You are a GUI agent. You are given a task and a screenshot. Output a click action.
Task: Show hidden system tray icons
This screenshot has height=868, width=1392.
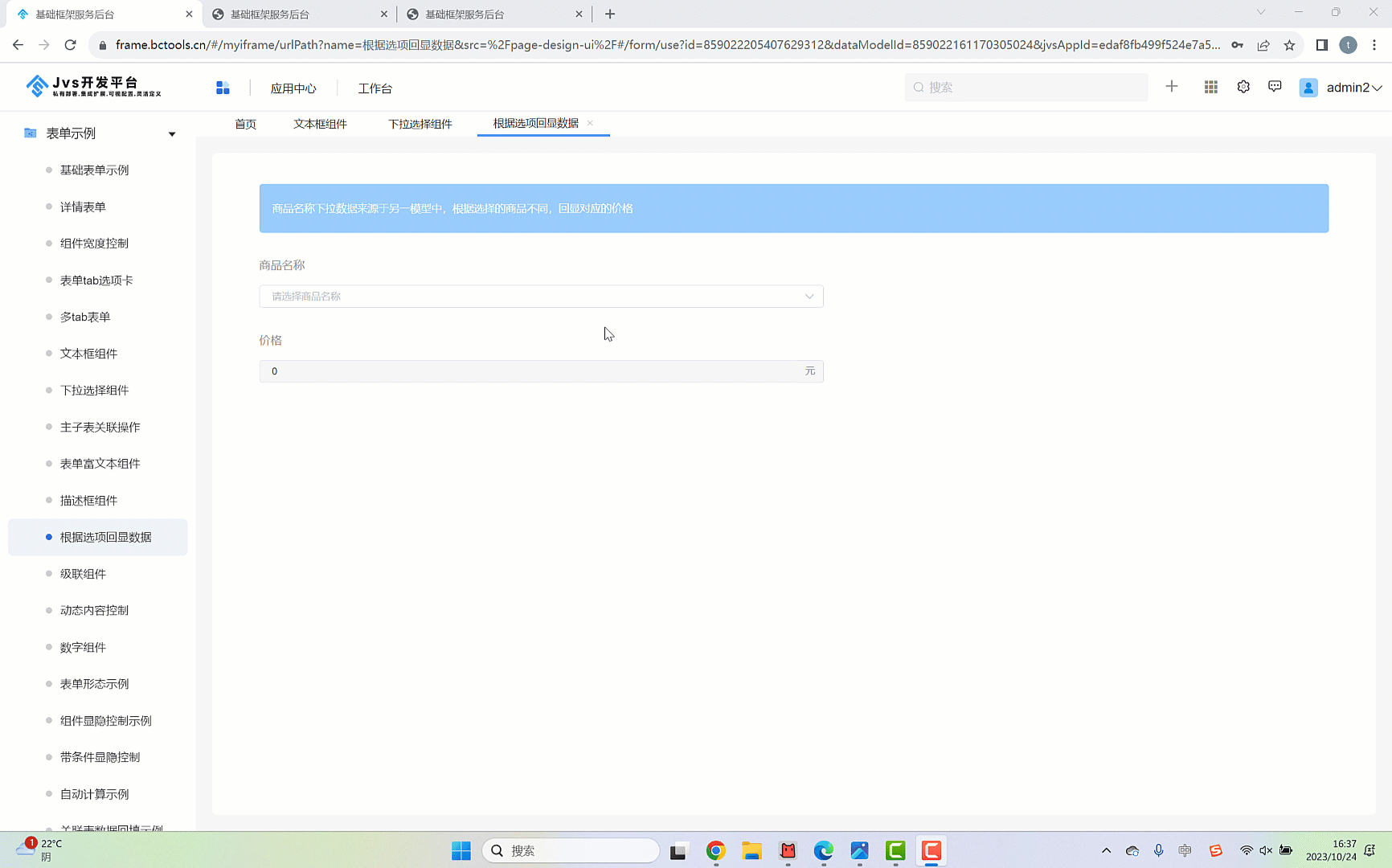[x=1106, y=850]
